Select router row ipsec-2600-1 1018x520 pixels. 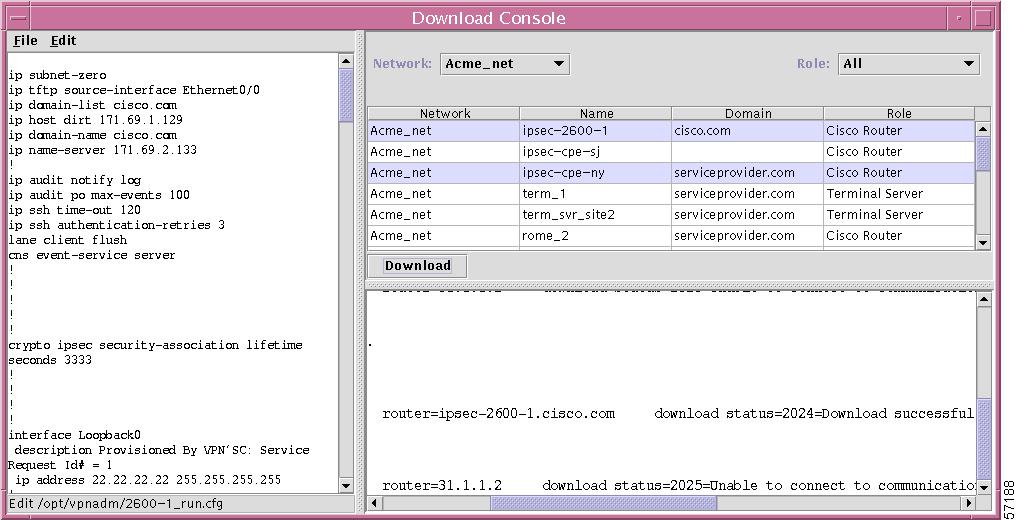(x=671, y=130)
